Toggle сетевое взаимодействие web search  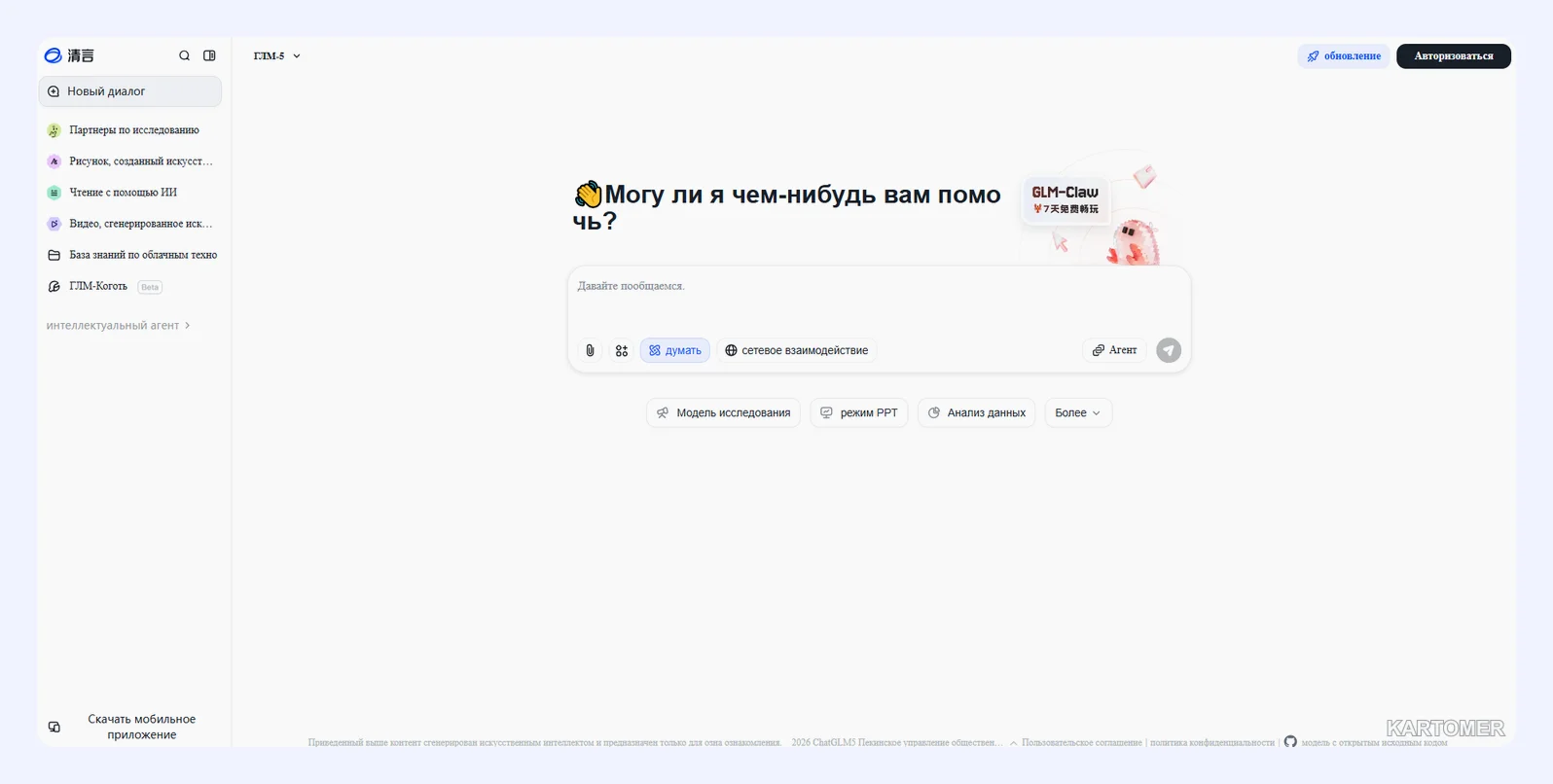point(797,350)
